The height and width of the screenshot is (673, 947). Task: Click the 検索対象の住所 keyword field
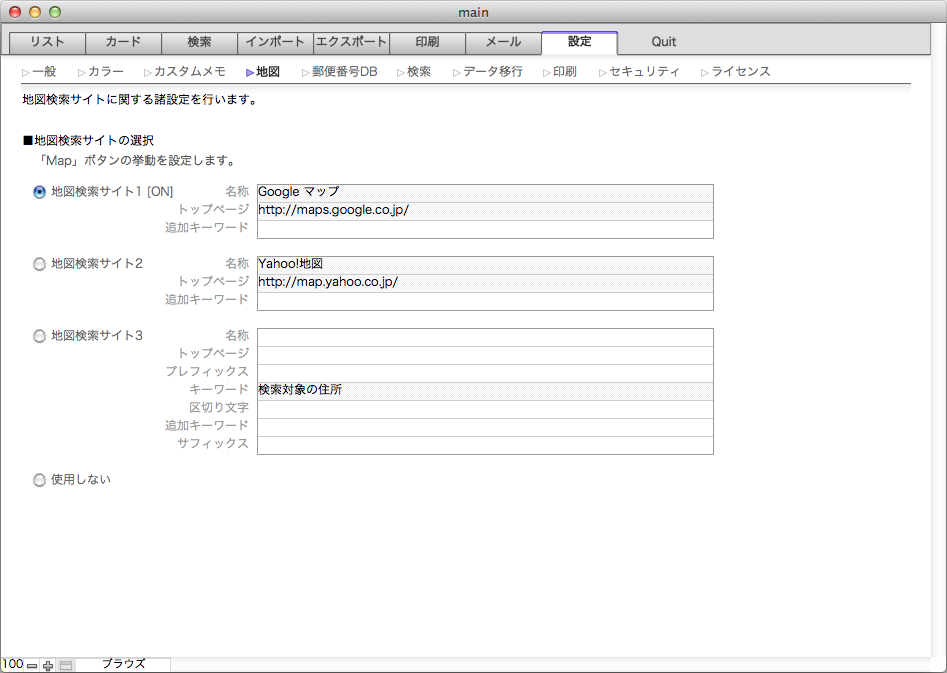pyautogui.click(x=484, y=390)
